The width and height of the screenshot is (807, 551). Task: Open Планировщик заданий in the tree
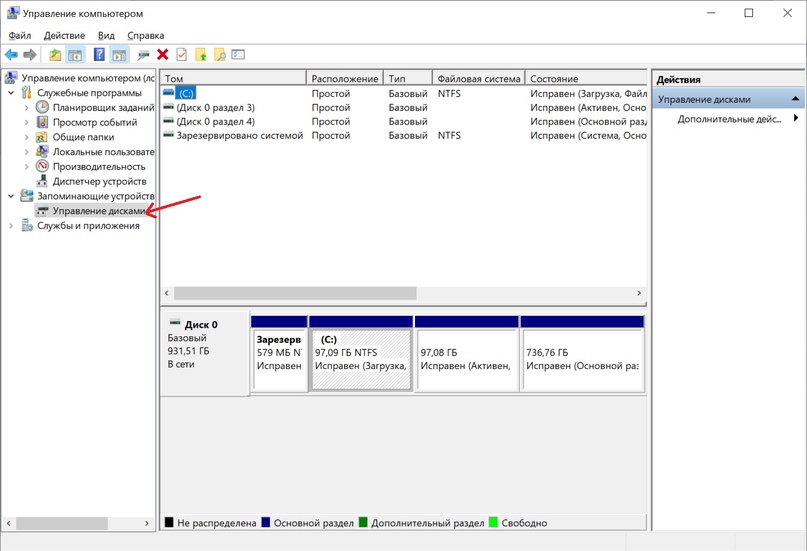click(x=102, y=107)
